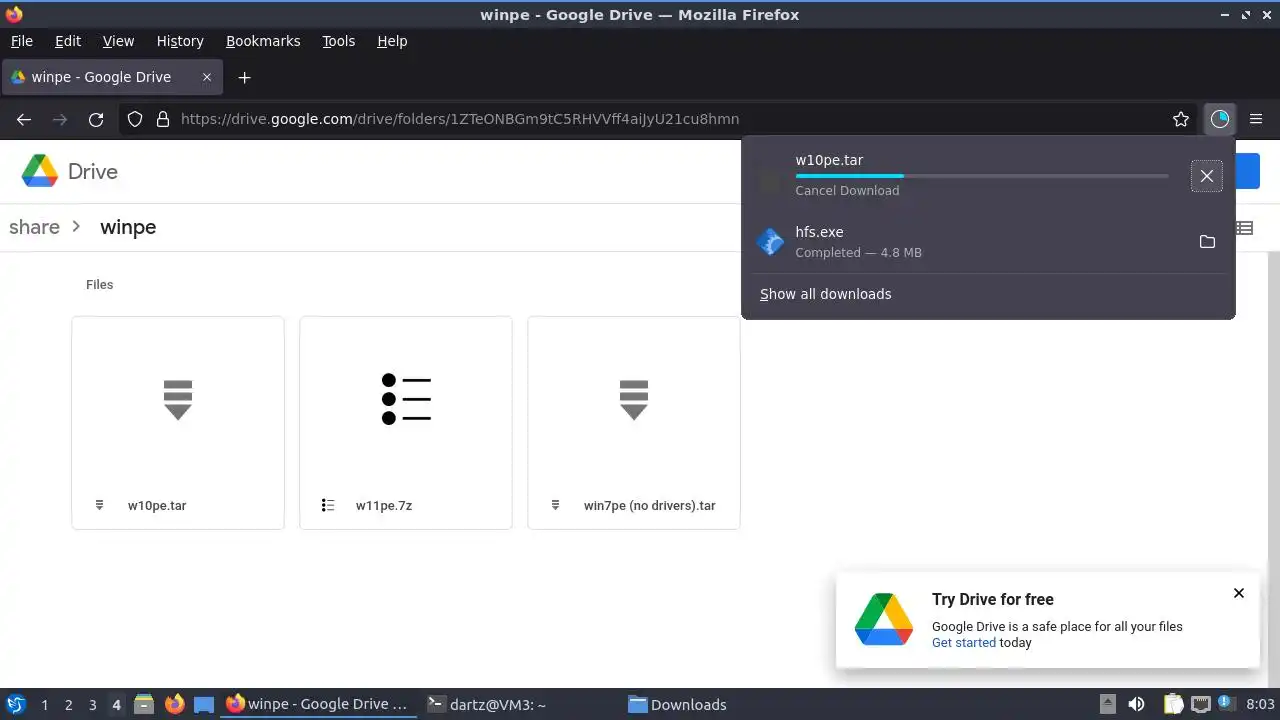Open the Help menu
Image resolution: width=1280 pixels, height=720 pixels.
(392, 41)
